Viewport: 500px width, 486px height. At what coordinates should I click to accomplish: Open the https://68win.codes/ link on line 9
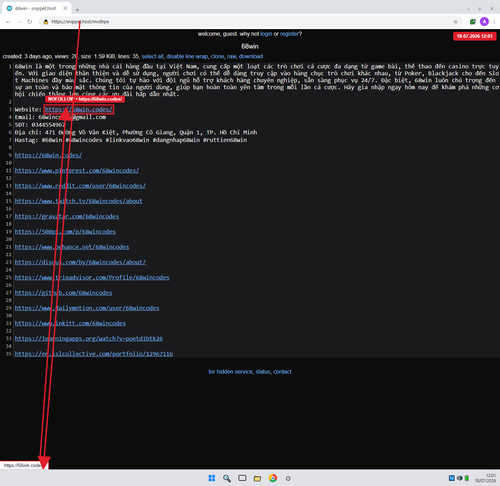[x=48, y=155]
